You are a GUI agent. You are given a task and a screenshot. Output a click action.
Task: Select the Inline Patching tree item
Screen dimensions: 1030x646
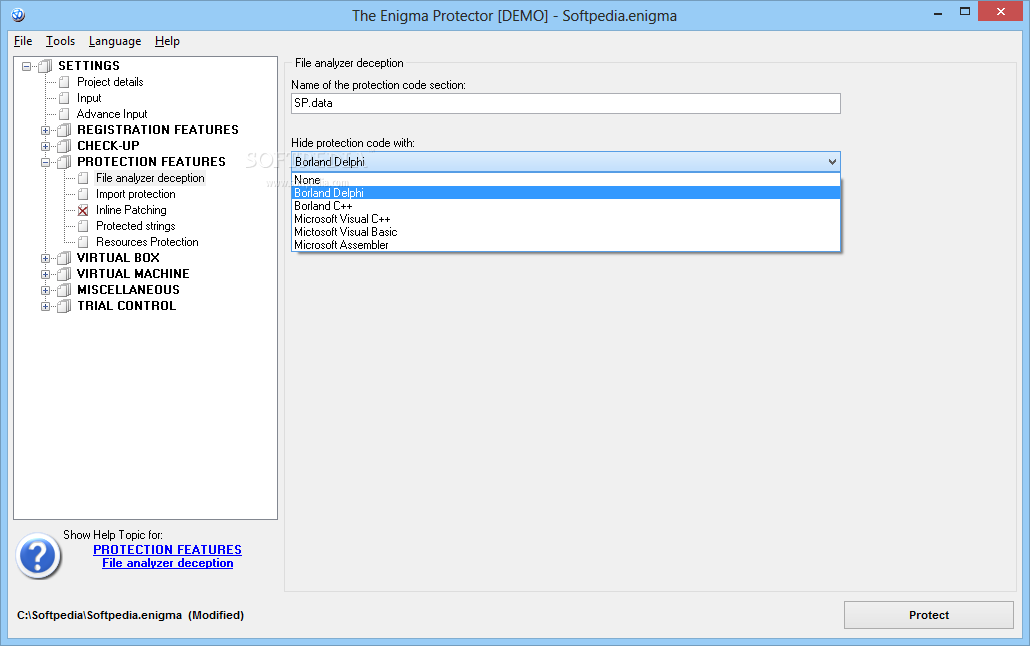coord(131,210)
